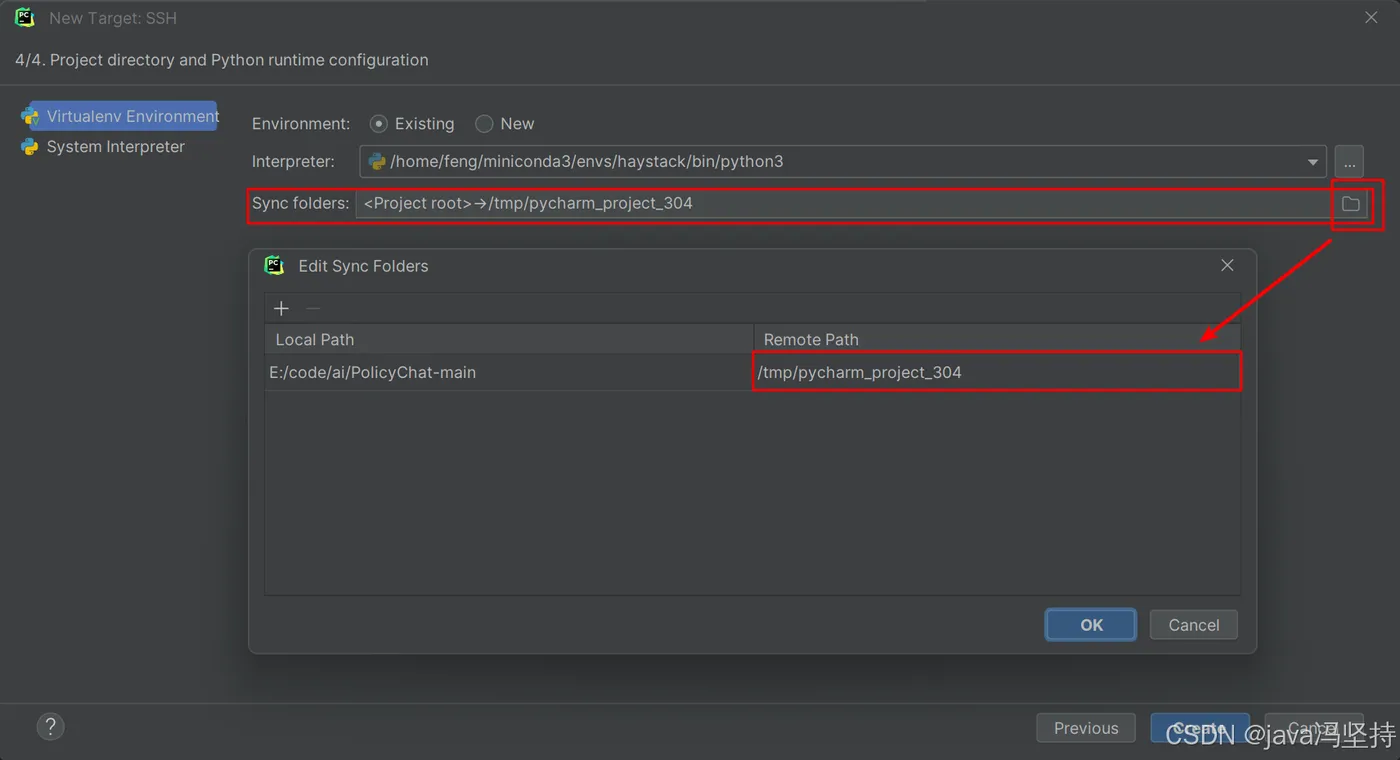
Task: Click the Sync folders browse folder icon
Action: (x=1351, y=204)
